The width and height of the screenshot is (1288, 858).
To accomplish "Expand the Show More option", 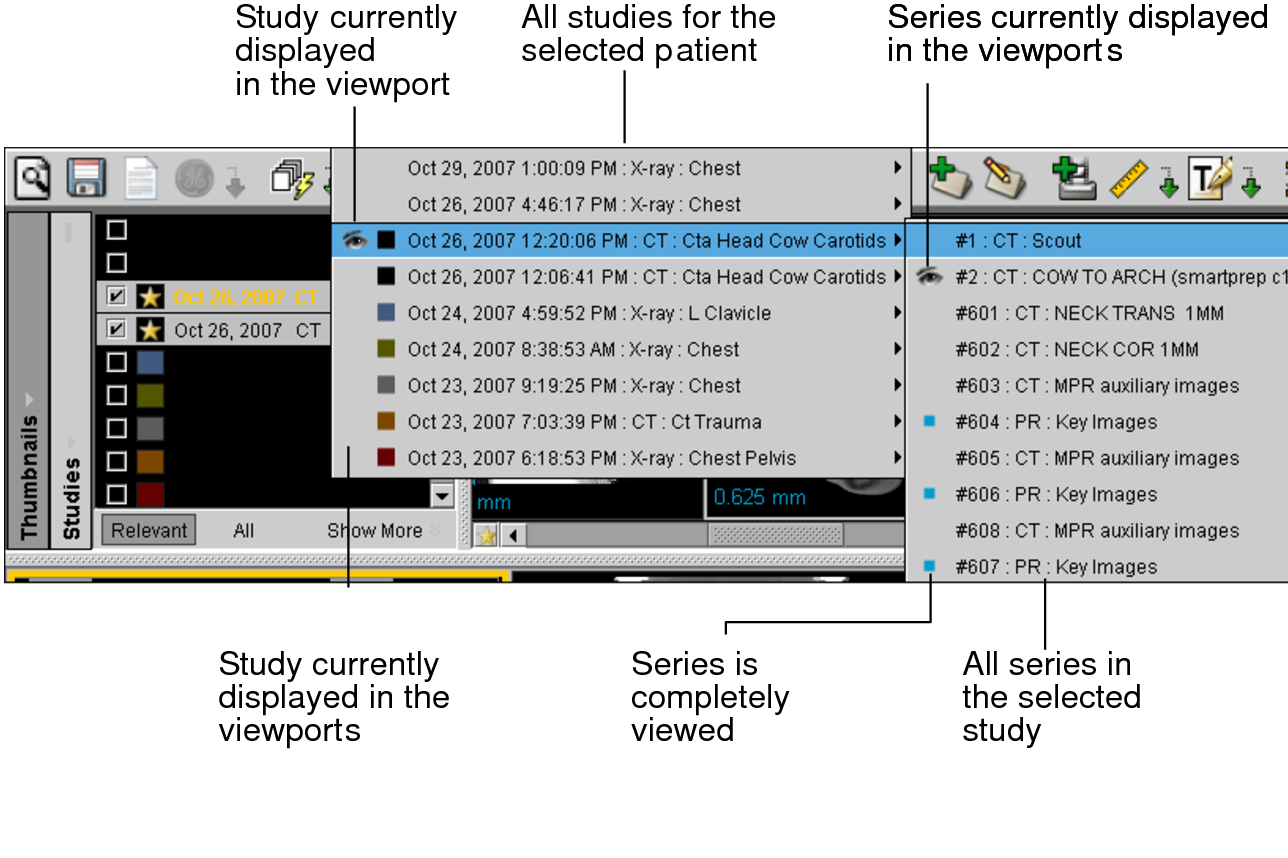I will (382, 531).
